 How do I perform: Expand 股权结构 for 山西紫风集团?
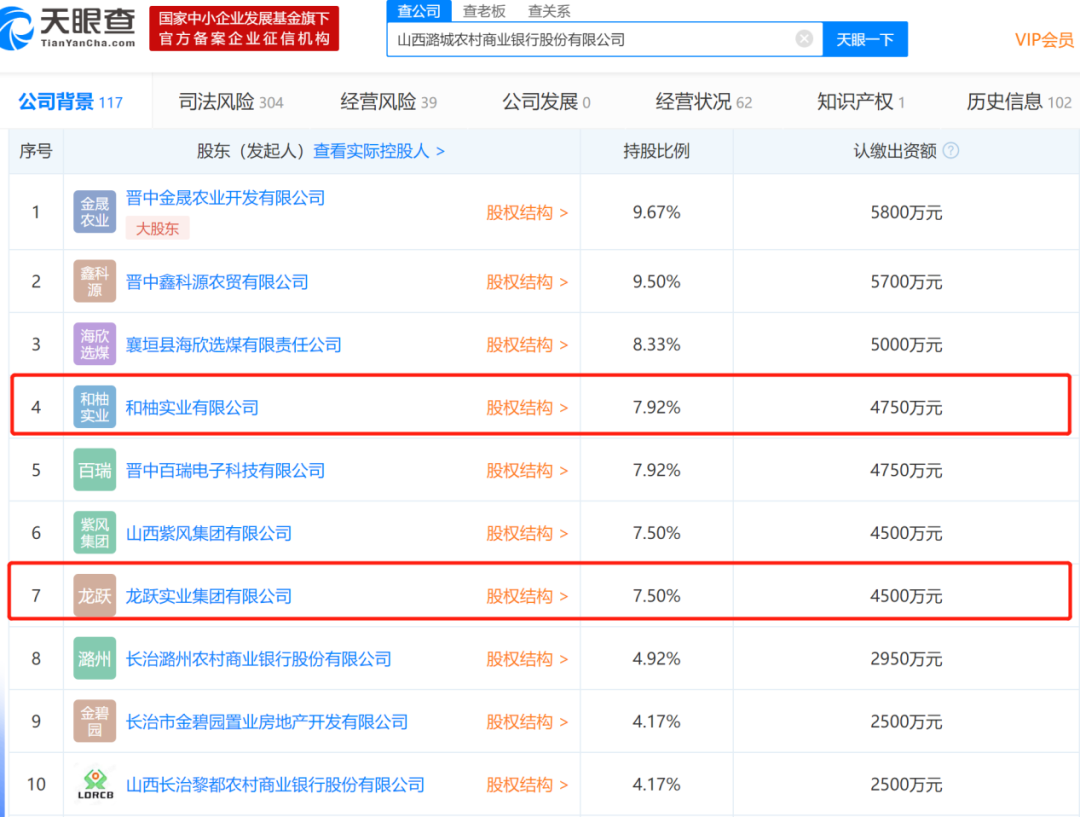click(528, 533)
